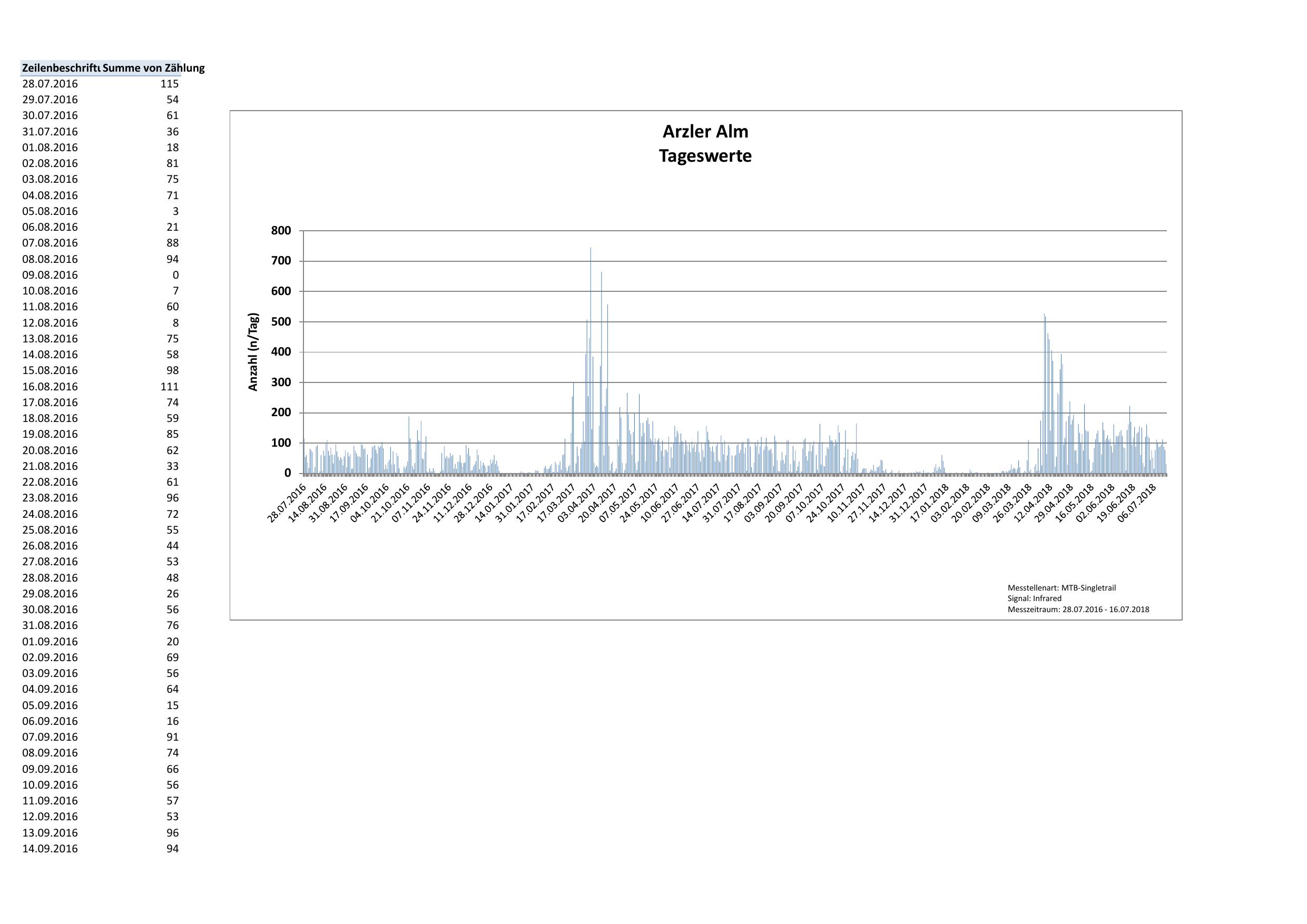Select the 09.08.2016 row with value 0
Viewport: 1307px width, 924px height.
point(50,275)
